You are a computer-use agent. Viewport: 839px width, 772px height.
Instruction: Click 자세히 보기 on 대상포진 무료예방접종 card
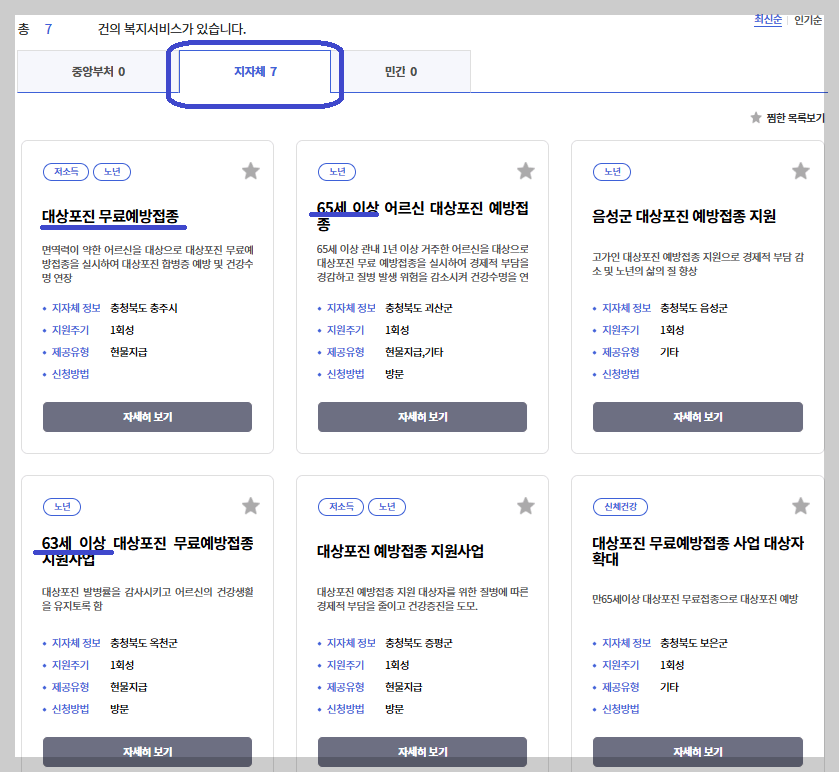coord(146,416)
